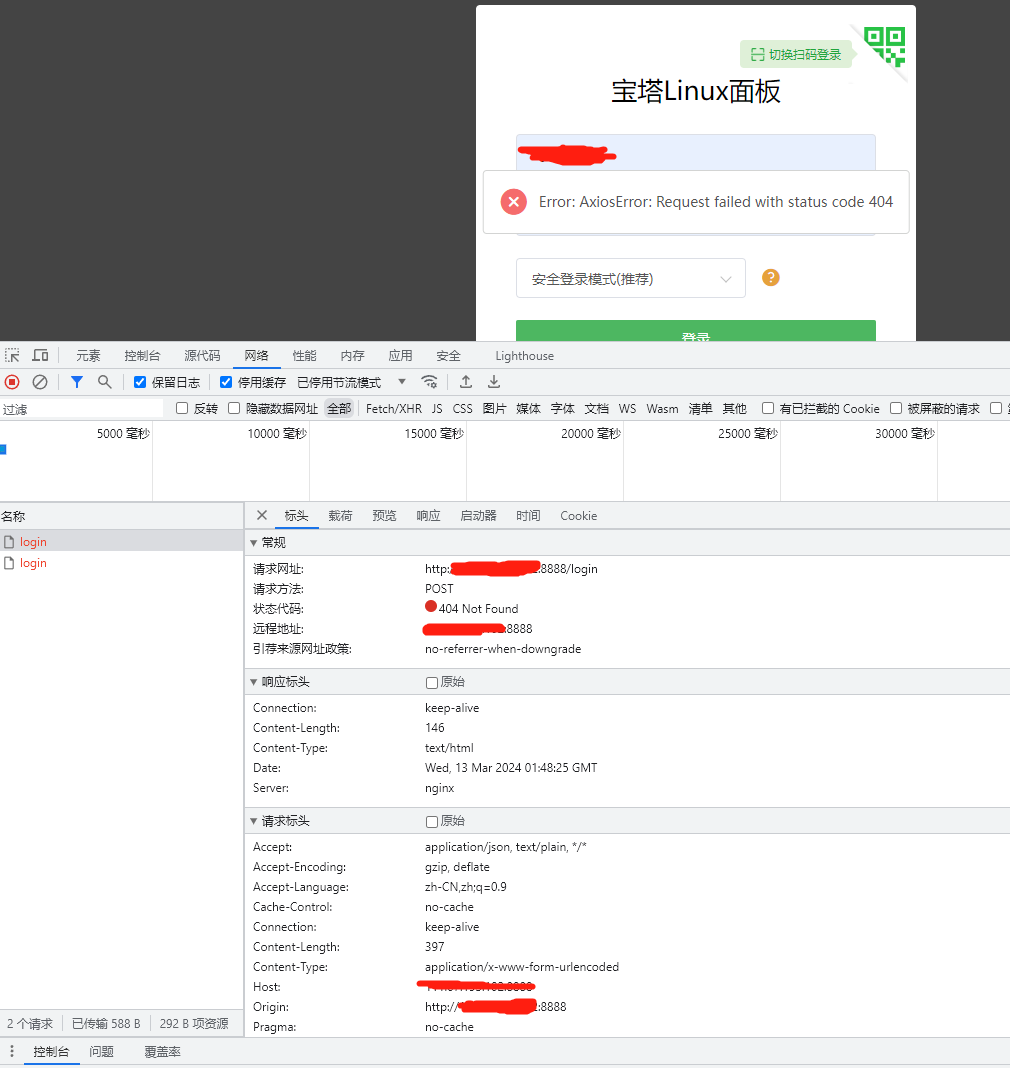Focus the 过滤 filter input

pyautogui.click(x=82, y=409)
